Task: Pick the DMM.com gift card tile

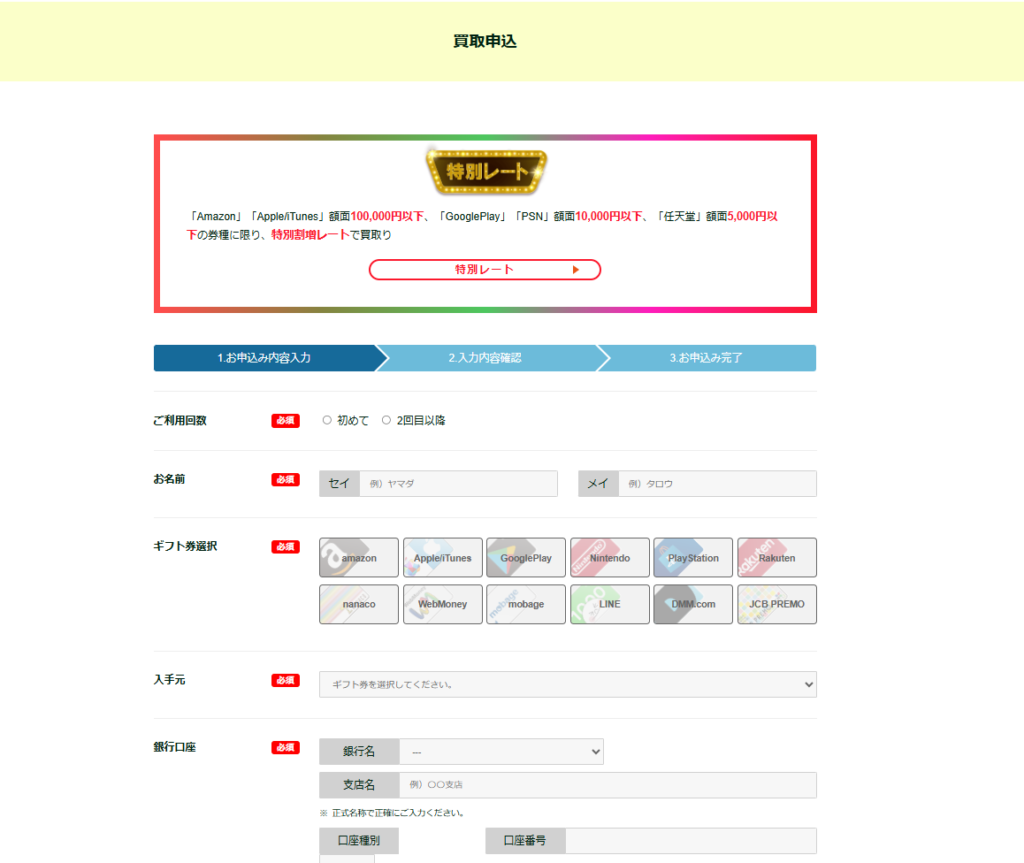Action: 693,604
